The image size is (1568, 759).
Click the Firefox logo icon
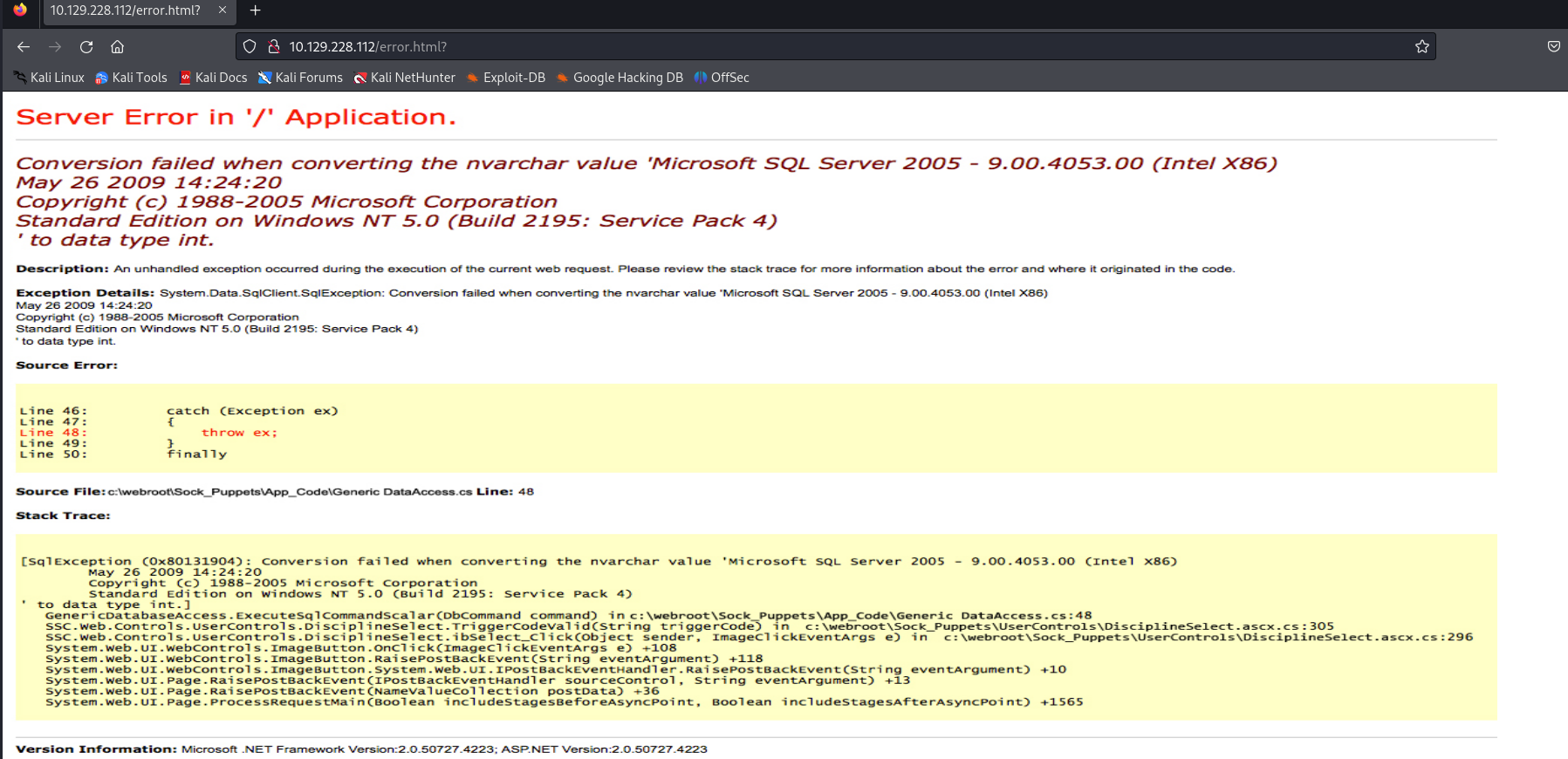coord(20,10)
